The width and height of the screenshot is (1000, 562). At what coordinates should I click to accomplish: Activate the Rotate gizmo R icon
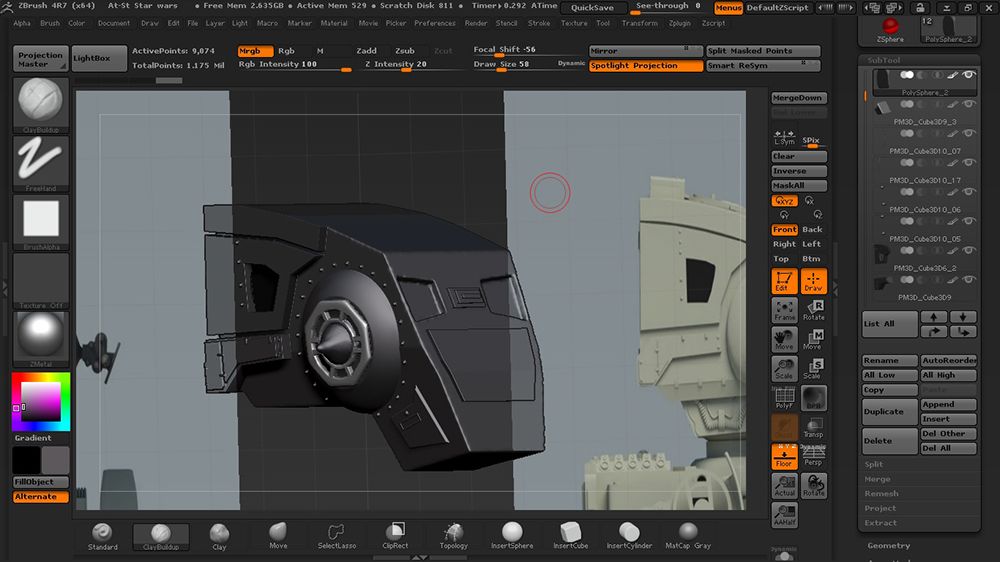(x=814, y=310)
